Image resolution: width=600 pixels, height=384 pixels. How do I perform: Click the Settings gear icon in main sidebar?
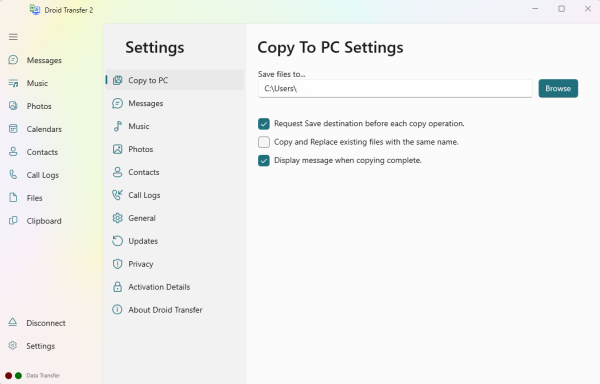tap(13, 346)
